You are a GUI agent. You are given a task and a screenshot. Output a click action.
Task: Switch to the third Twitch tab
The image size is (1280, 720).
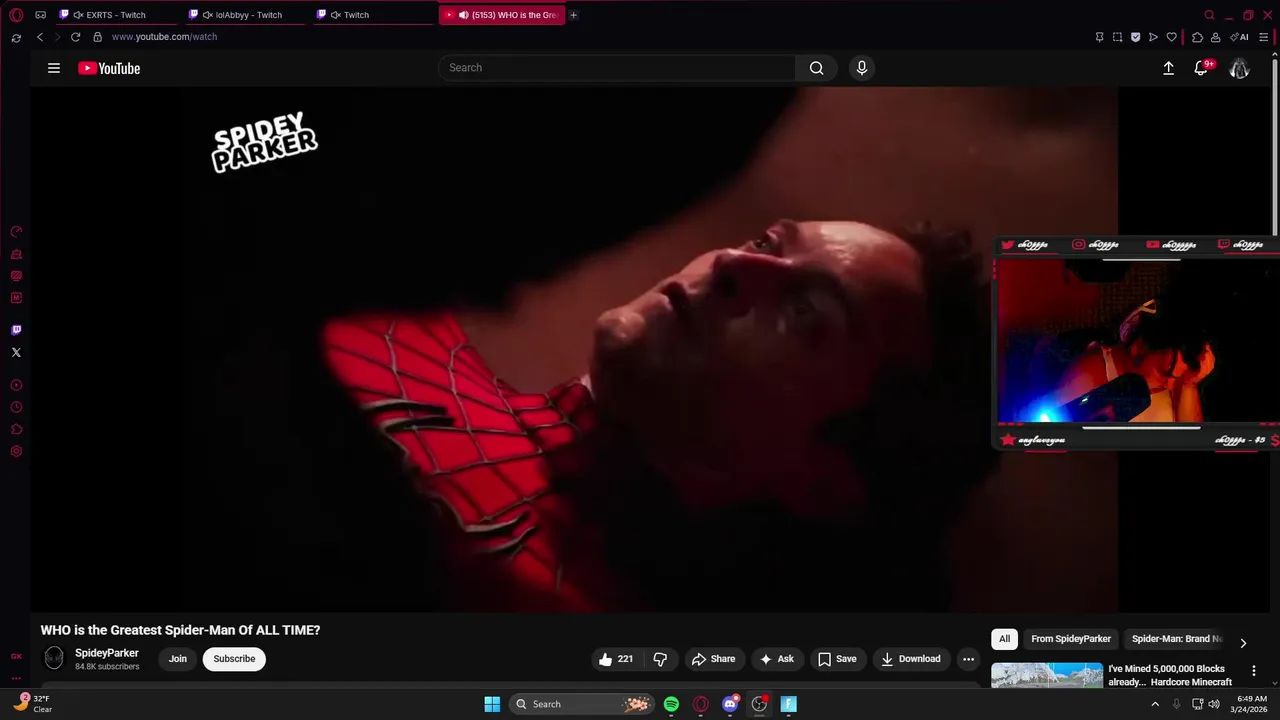coord(373,15)
